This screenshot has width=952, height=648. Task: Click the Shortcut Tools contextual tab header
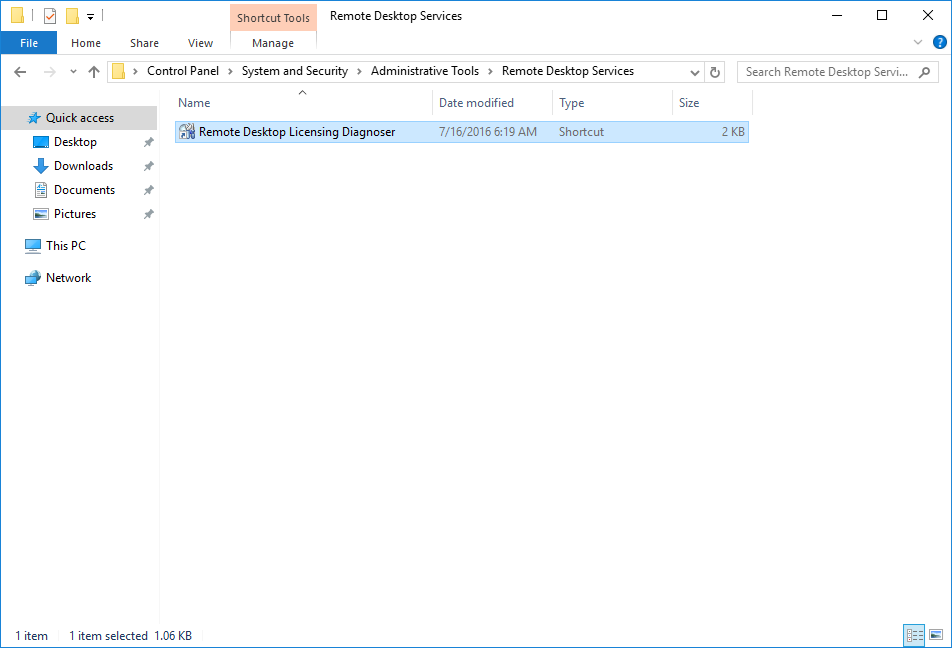pos(273,18)
